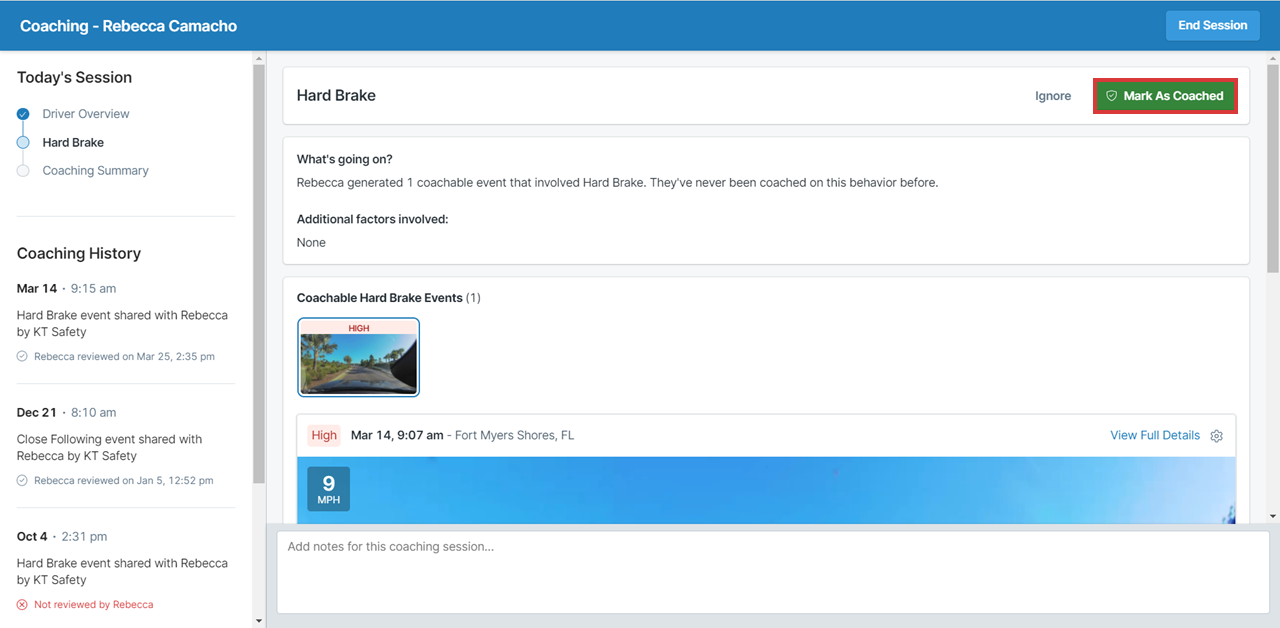
Task: Add notes in coaching session field
Action: (773, 572)
